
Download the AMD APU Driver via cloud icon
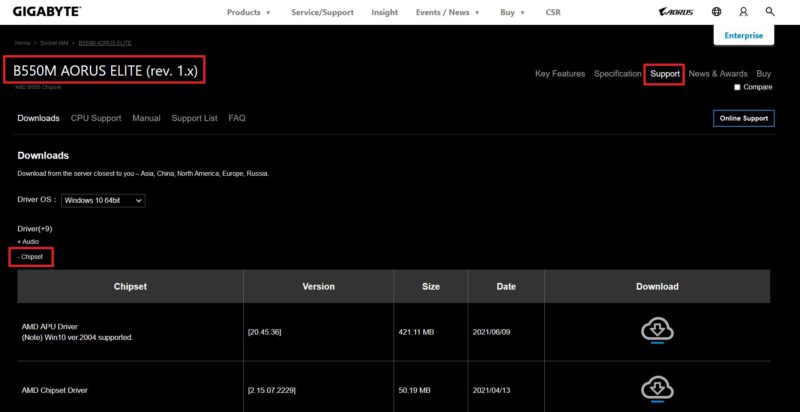pyautogui.click(x=657, y=331)
